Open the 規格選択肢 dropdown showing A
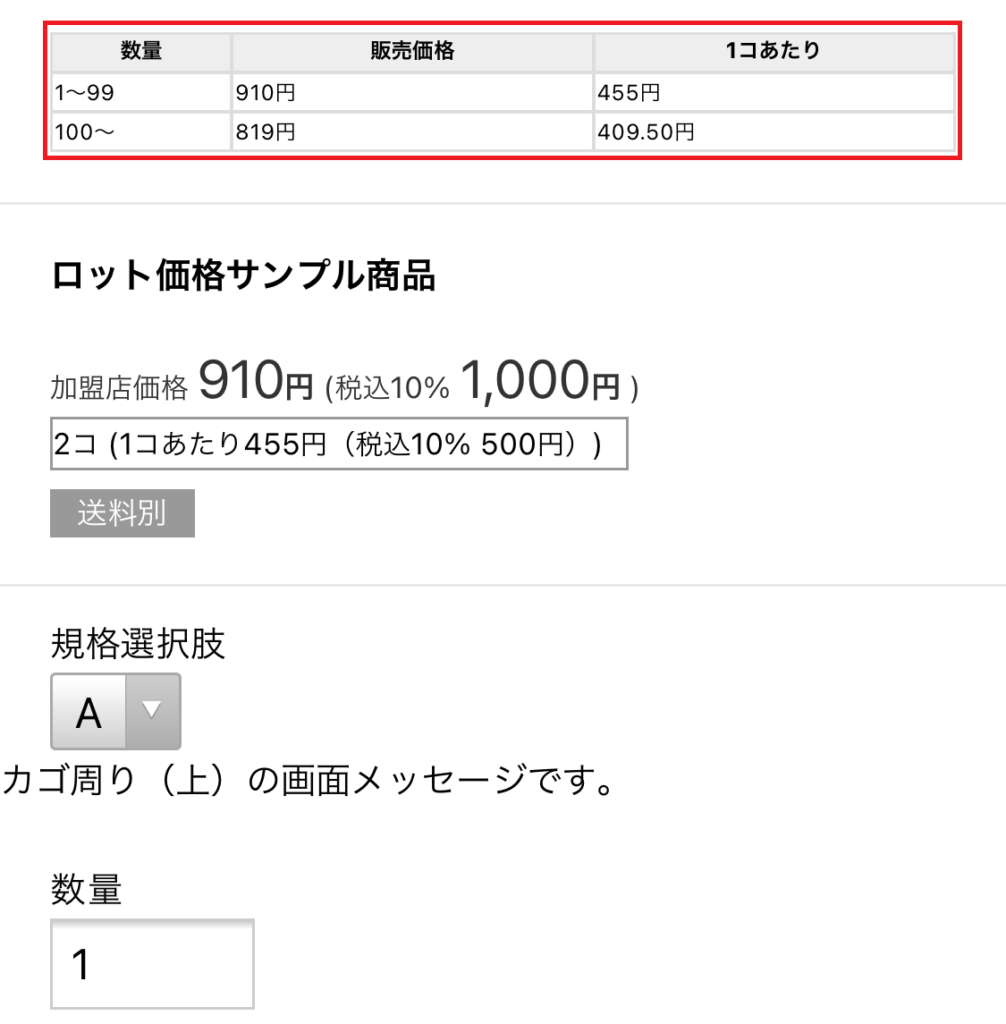The width and height of the screenshot is (1006, 1024). tap(90, 712)
